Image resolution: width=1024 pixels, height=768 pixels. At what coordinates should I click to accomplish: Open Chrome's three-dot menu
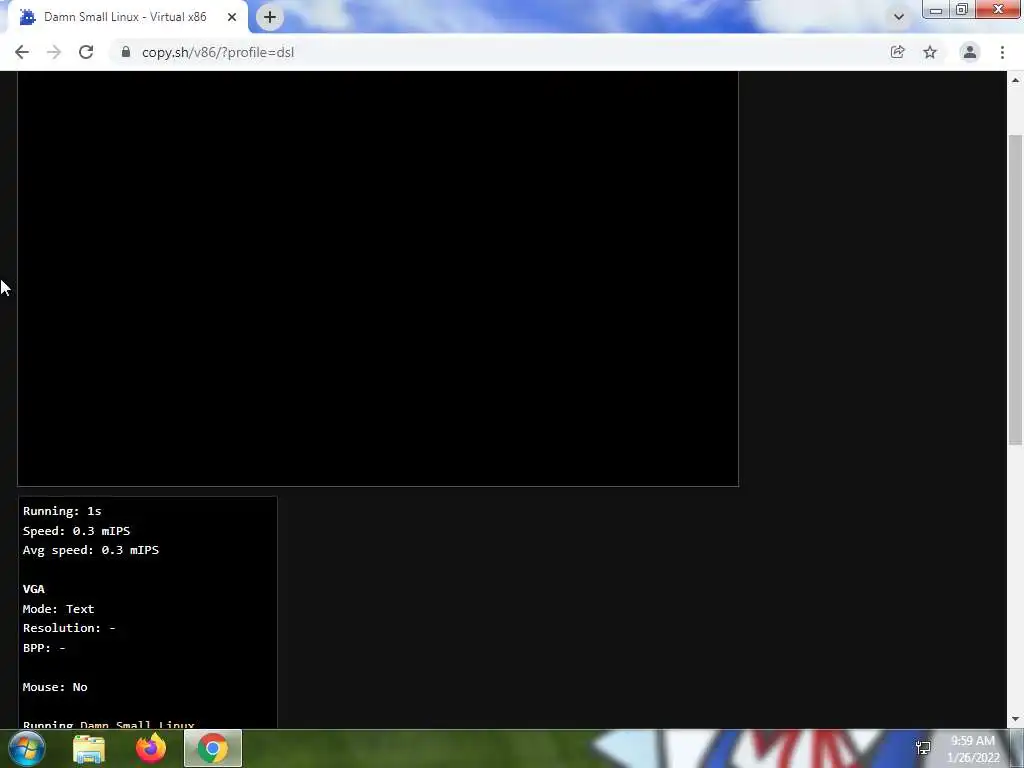1002,52
